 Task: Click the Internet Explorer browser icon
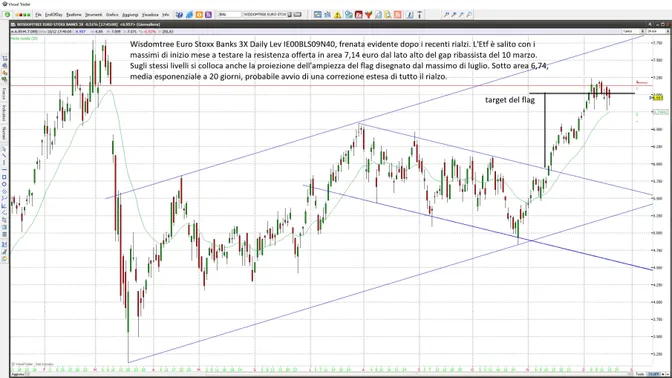pos(189,15)
